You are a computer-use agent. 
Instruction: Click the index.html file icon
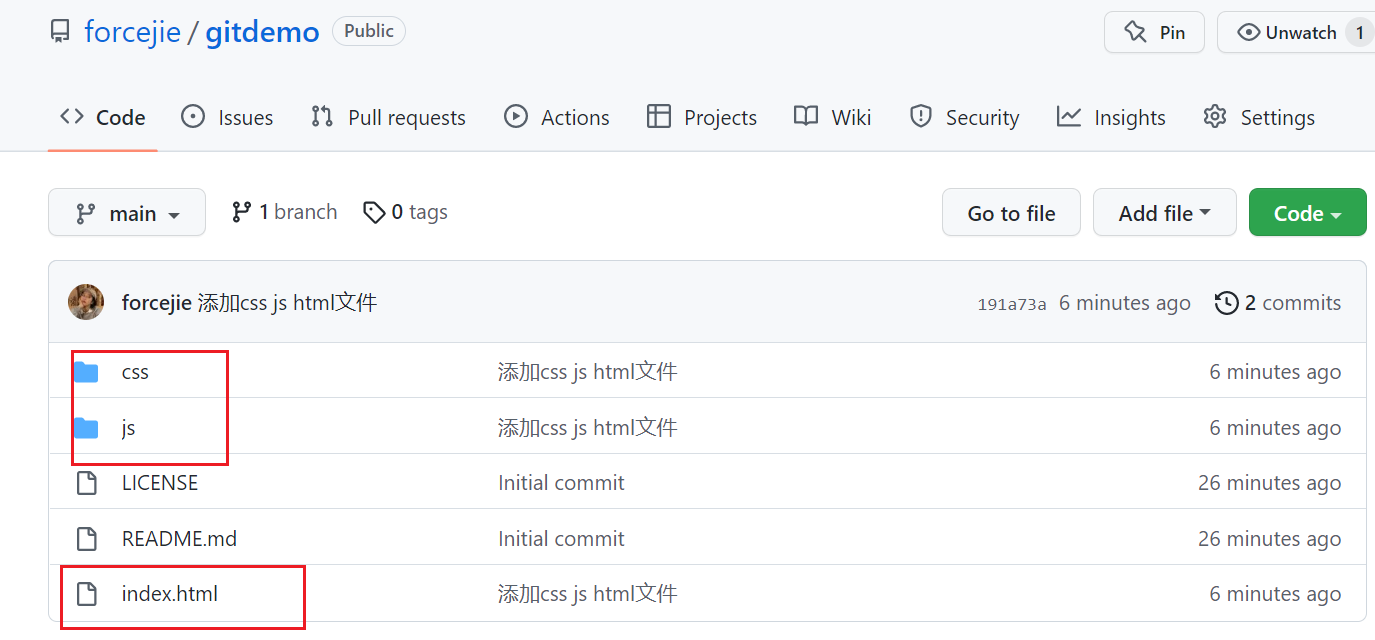pyautogui.click(x=87, y=594)
